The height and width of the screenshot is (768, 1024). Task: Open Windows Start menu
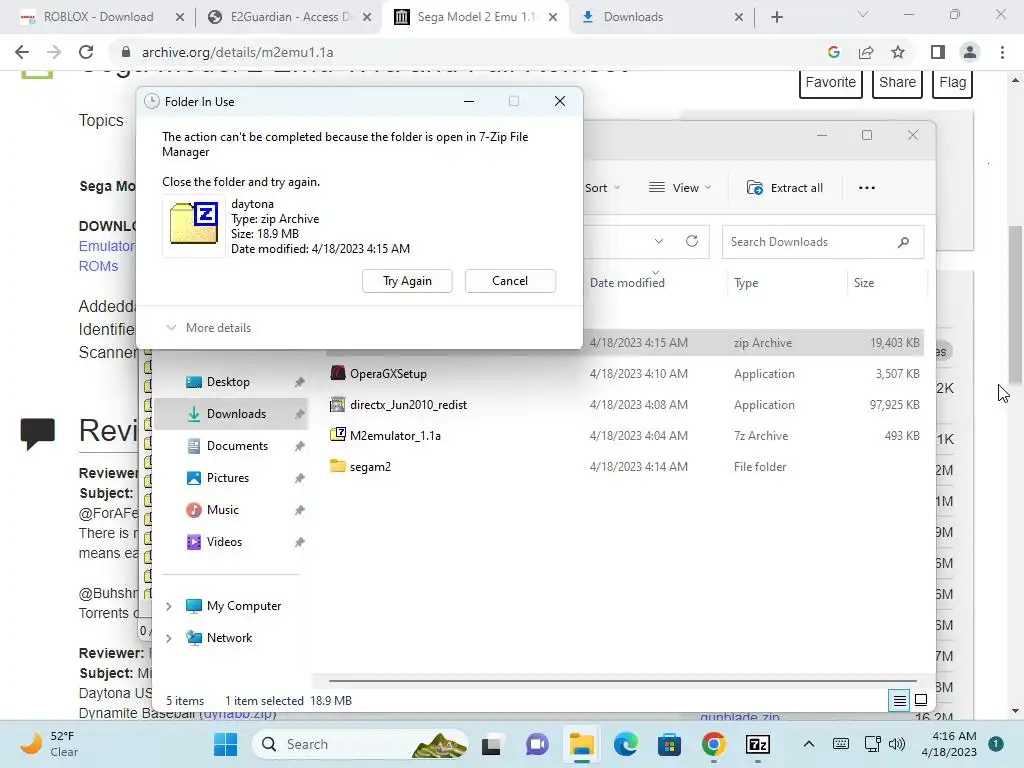tap(226, 744)
